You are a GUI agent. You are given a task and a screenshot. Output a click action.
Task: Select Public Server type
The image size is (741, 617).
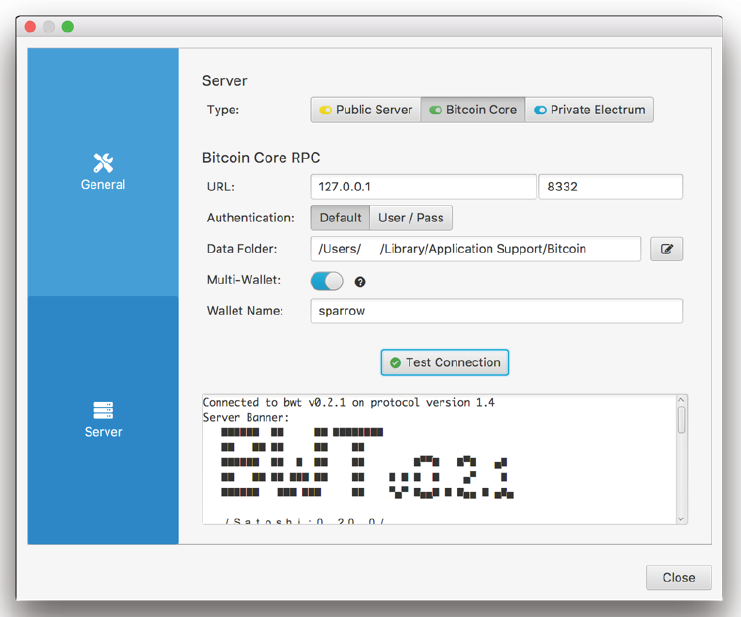pos(366,110)
